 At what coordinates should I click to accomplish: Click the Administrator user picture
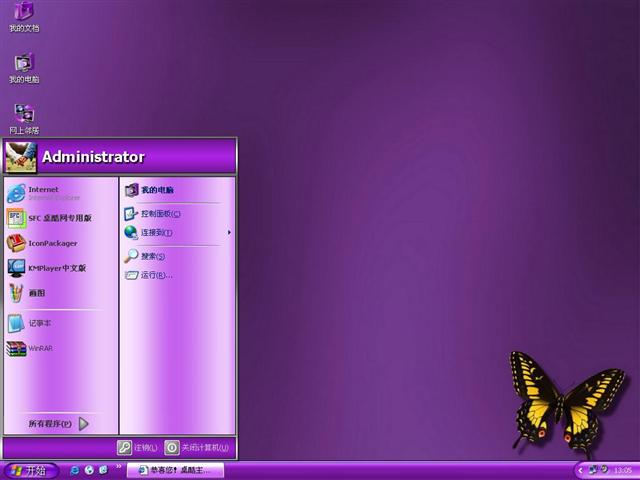tap(21, 157)
